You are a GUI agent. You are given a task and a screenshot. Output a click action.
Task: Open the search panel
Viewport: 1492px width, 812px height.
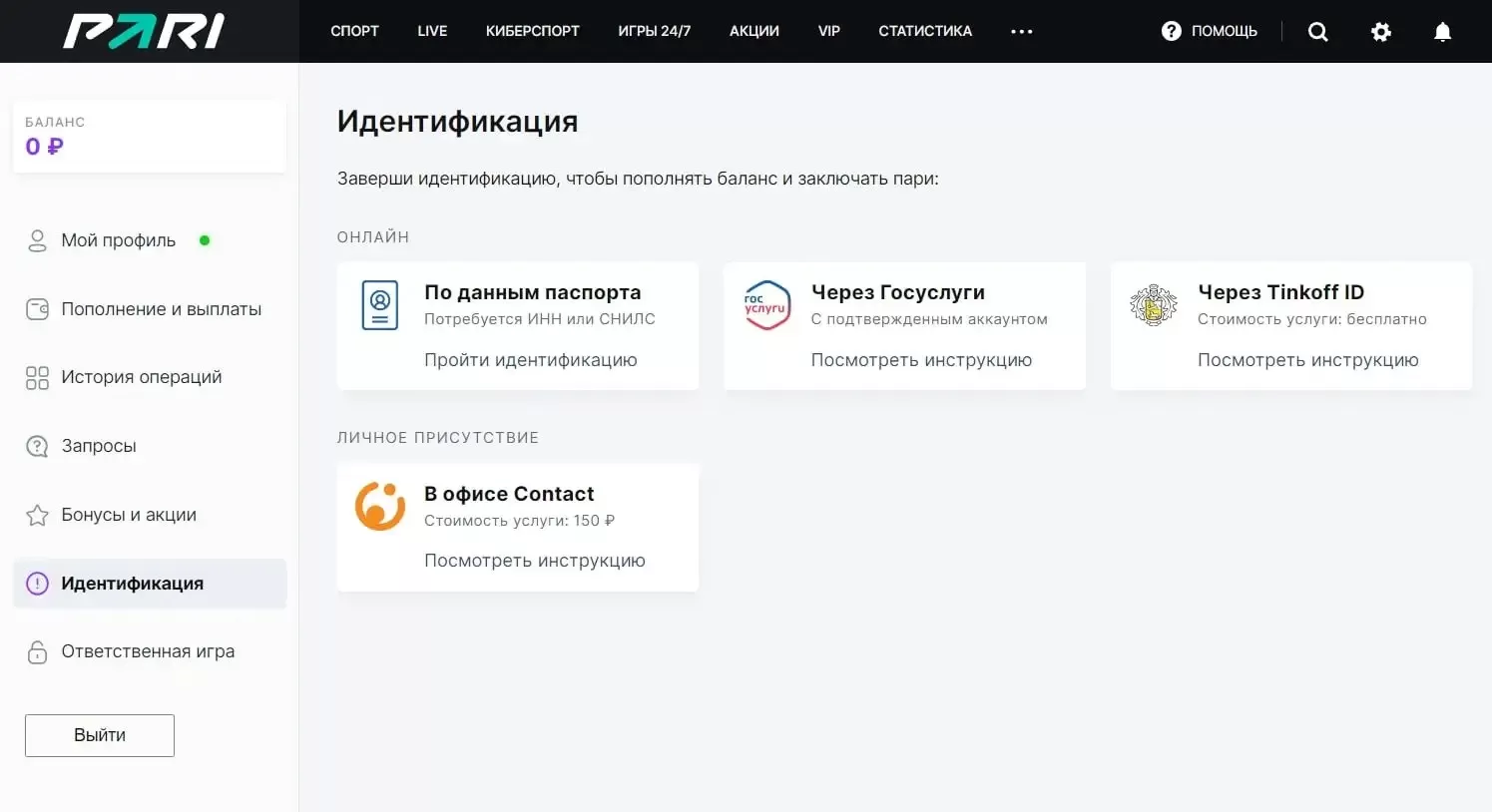point(1318,31)
